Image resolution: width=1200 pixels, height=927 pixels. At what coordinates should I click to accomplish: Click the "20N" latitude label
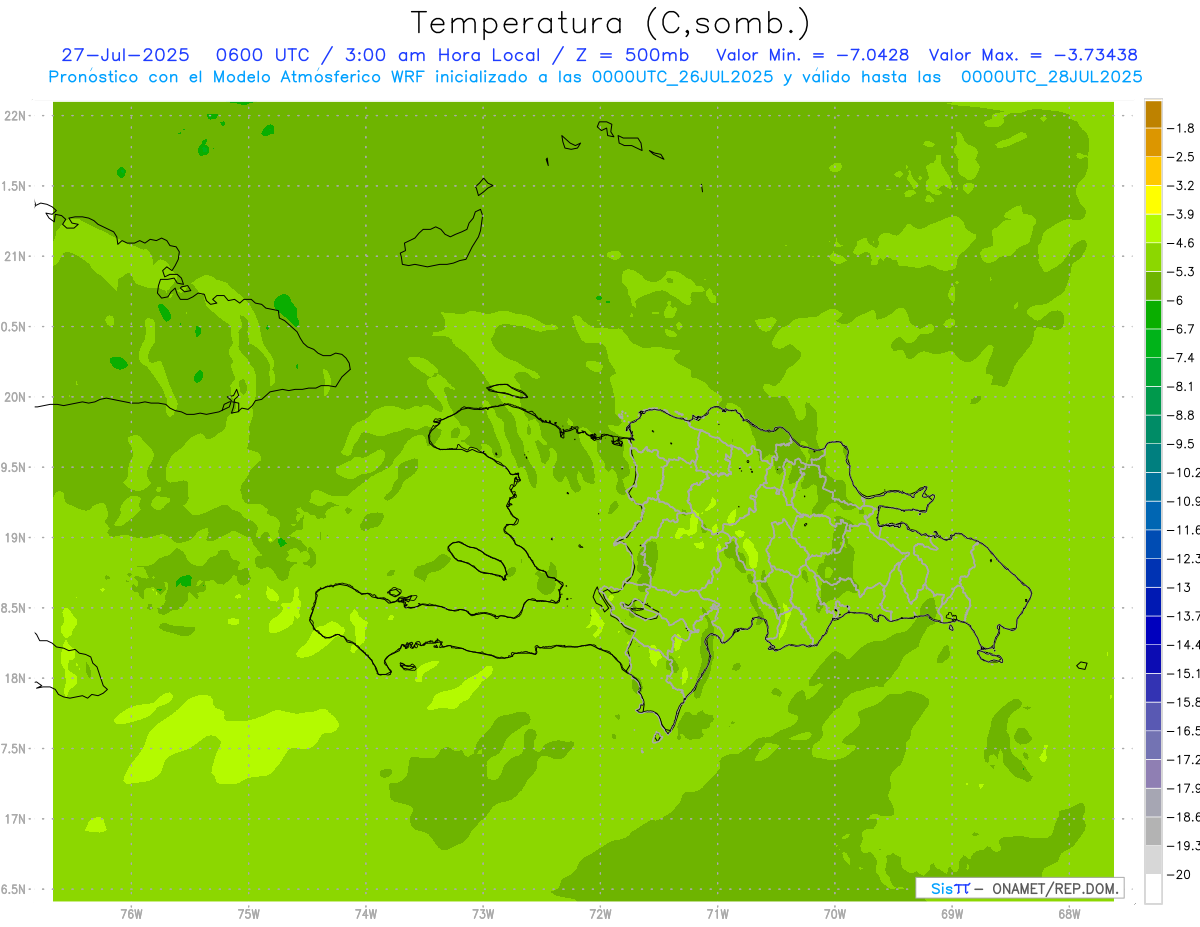[x=15, y=397]
